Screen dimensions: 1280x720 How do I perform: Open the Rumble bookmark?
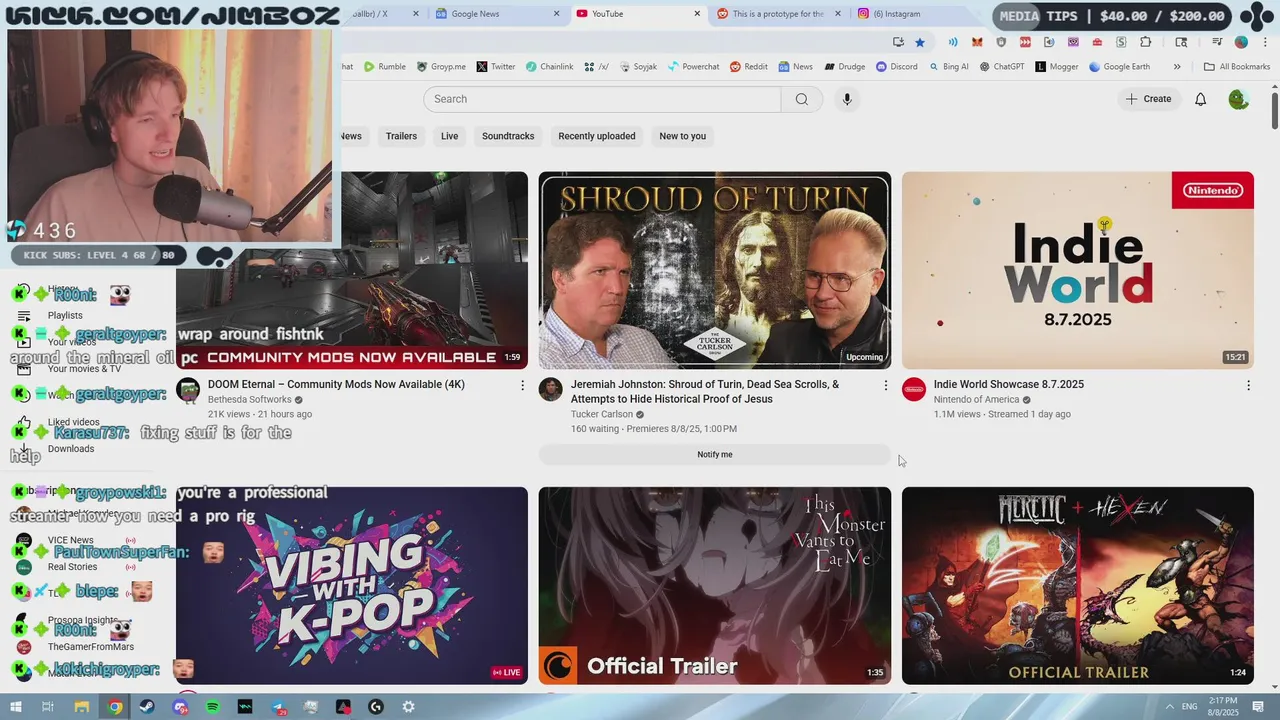coord(385,67)
